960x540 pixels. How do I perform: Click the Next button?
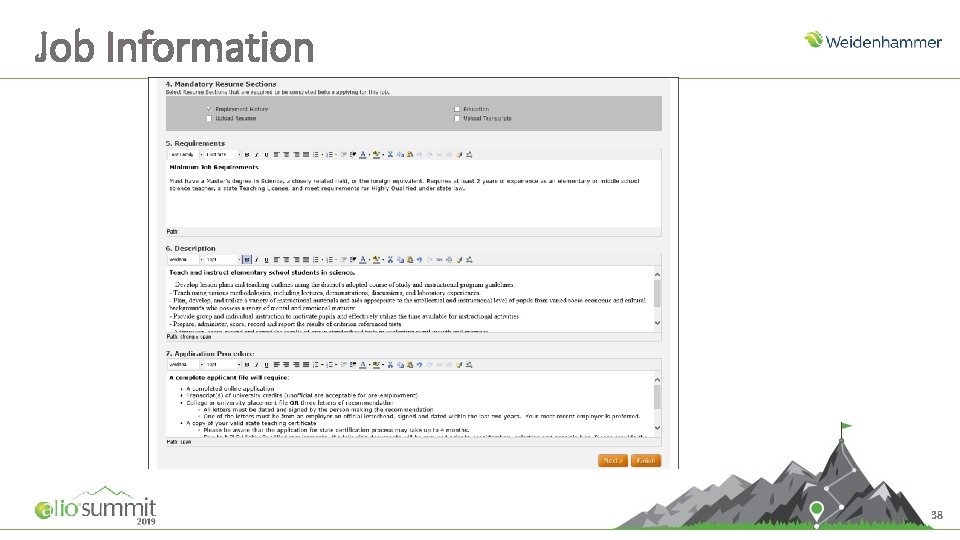613,460
